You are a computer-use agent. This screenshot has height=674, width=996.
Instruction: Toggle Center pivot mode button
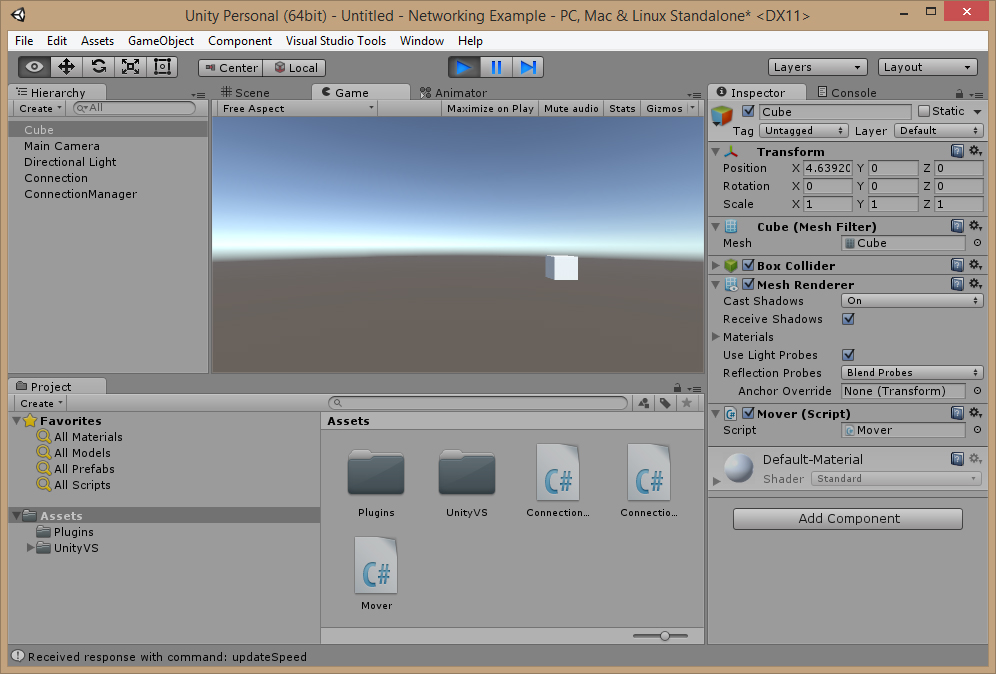coord(231,67)
